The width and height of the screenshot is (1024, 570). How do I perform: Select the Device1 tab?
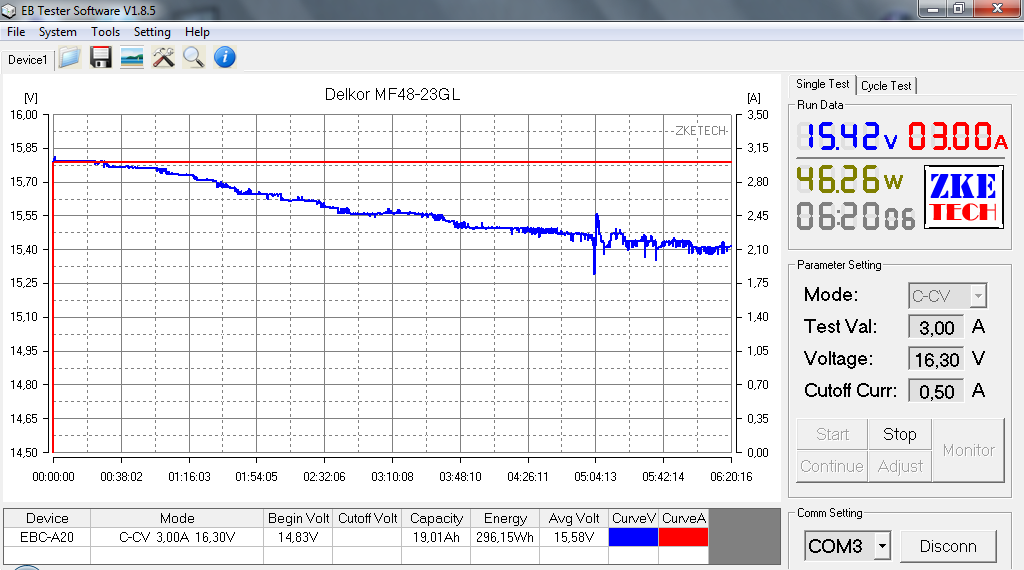click(x=27, y=60)
